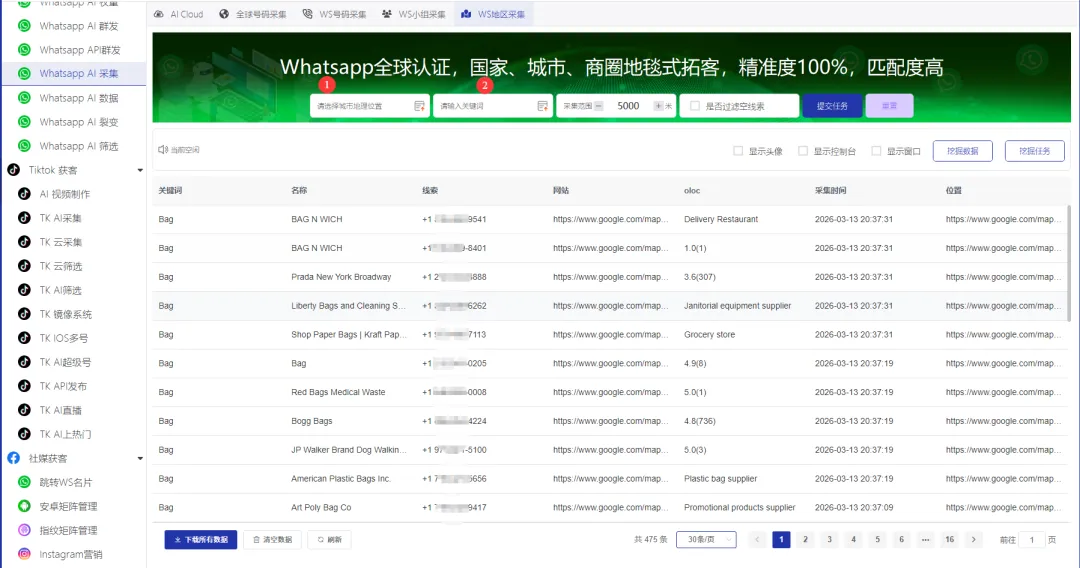1080x568 pixels.
Task: Click speaker icon next to 当前空闲
Action: click(163, 149)
